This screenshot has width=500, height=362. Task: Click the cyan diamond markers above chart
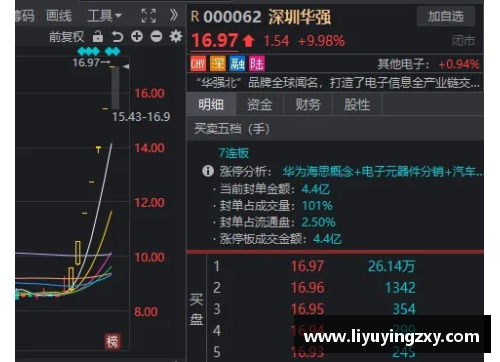coord(99,51)
